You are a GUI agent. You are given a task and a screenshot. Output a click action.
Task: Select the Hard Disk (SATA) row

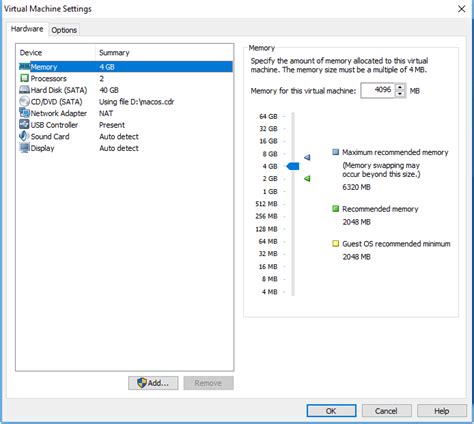tap(126, 90)
